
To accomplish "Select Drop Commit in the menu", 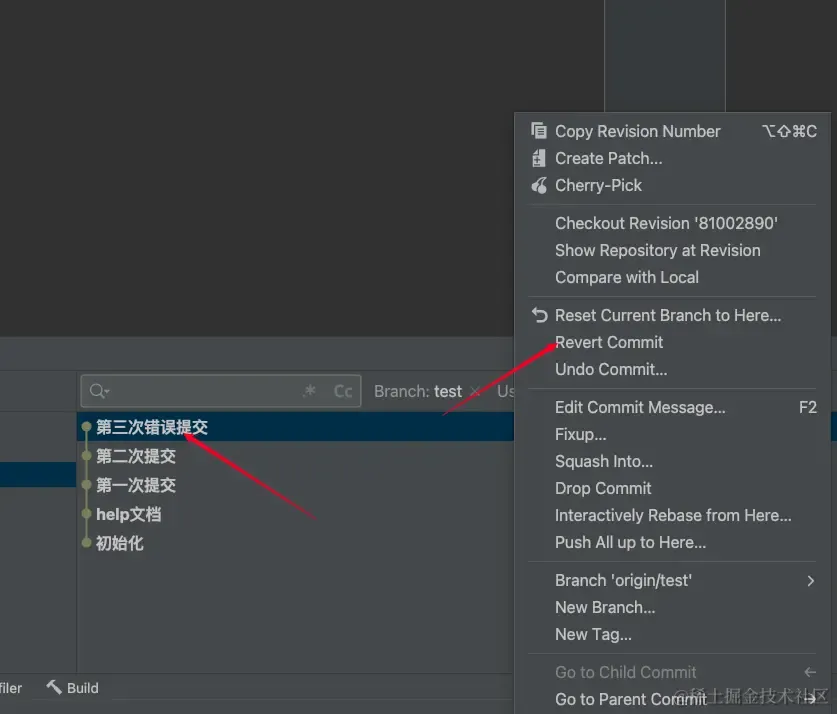I will [x=603, y=488].
